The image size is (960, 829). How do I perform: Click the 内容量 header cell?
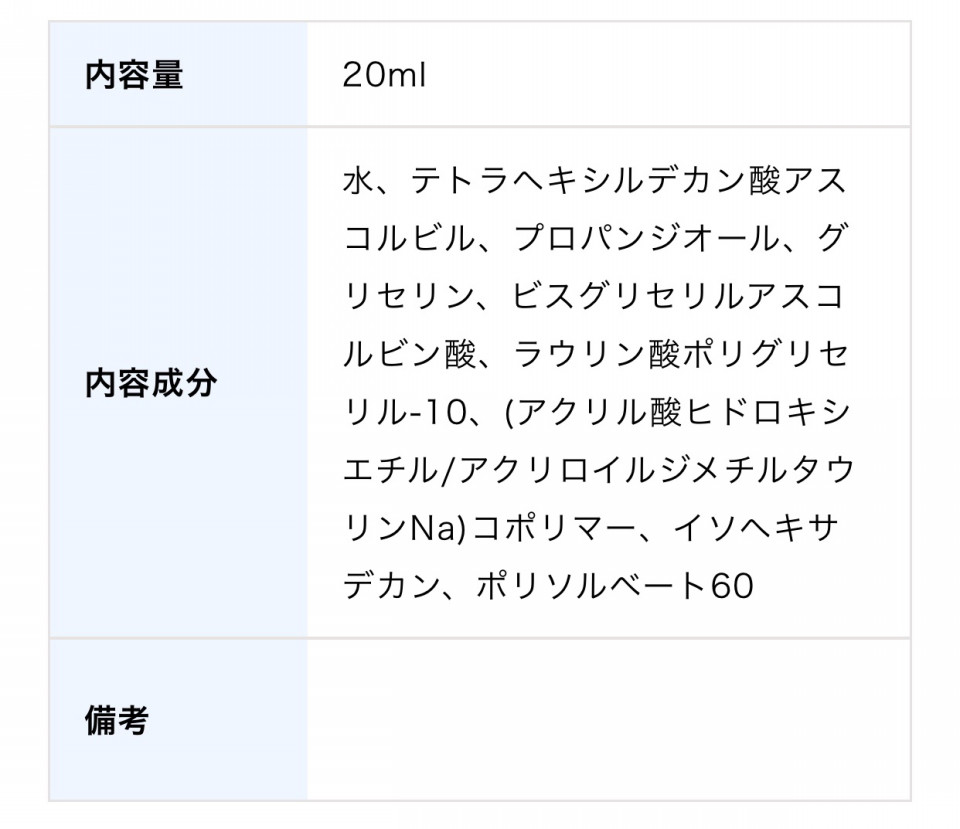178,74
